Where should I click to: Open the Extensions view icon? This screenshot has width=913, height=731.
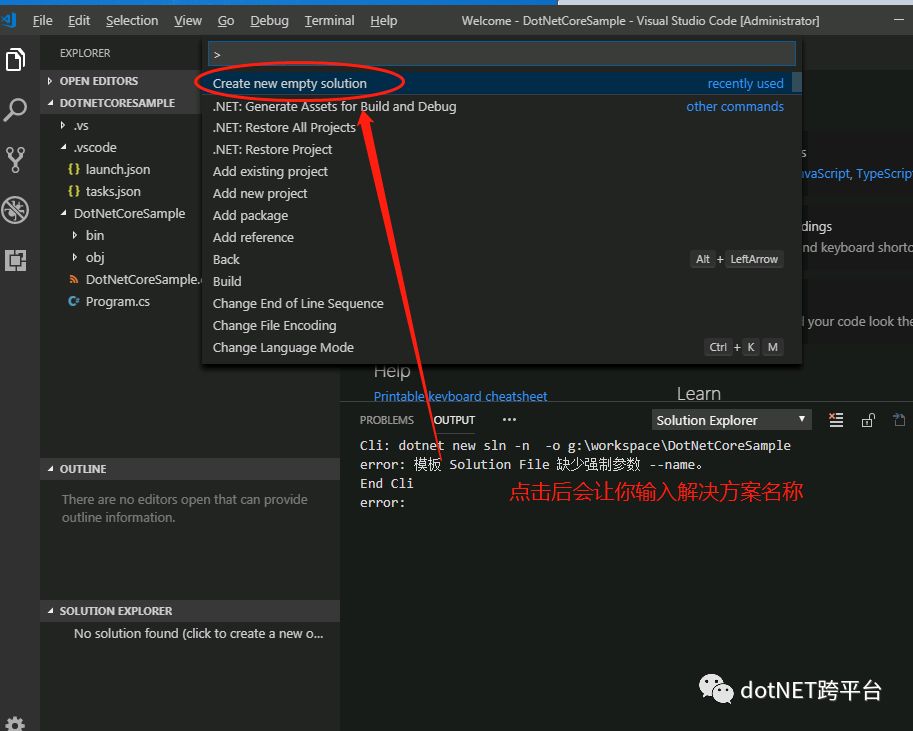click(x=16, y=260)
